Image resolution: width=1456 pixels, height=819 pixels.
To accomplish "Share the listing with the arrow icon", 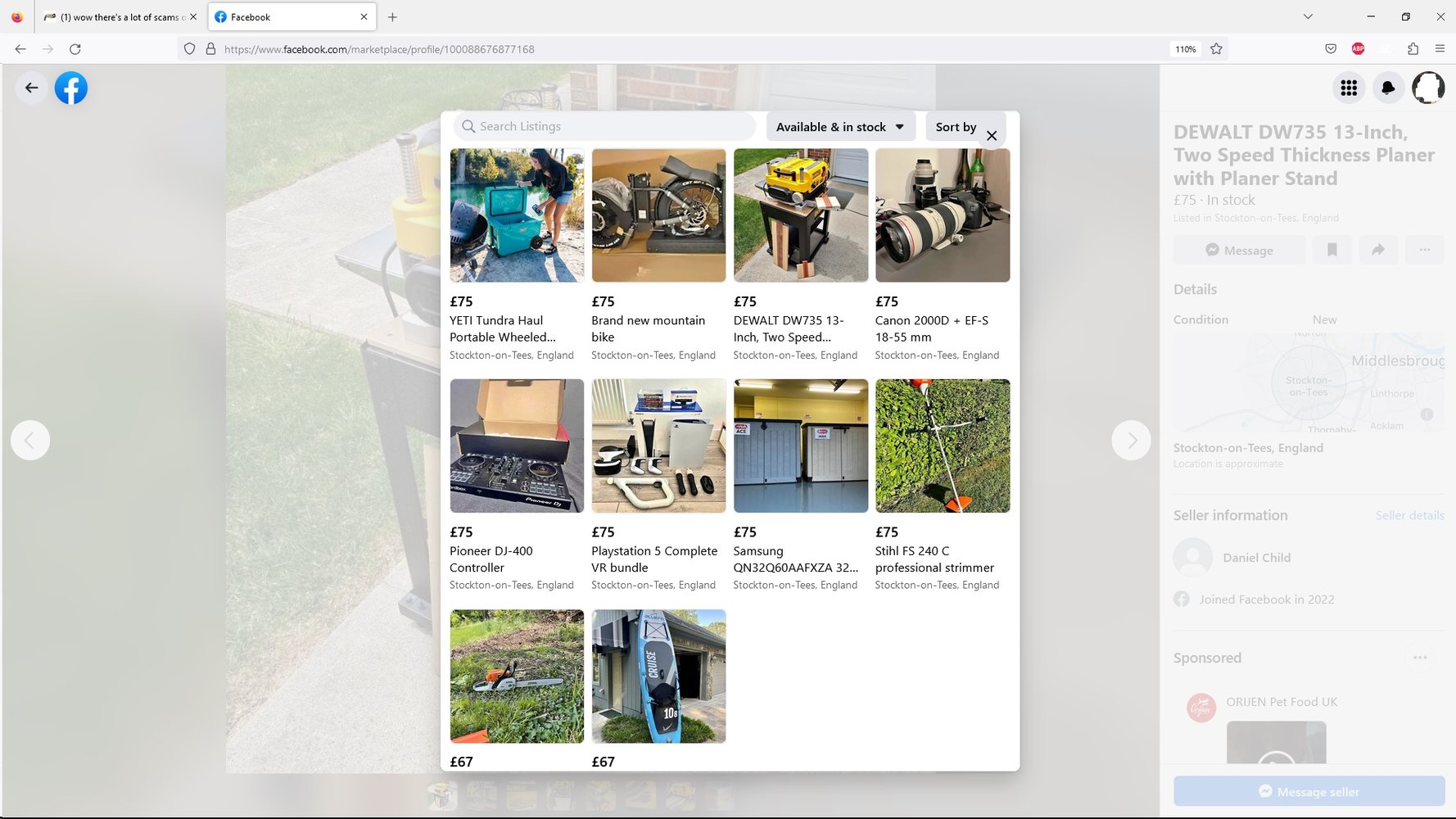I will click(x=1378, y=250).
